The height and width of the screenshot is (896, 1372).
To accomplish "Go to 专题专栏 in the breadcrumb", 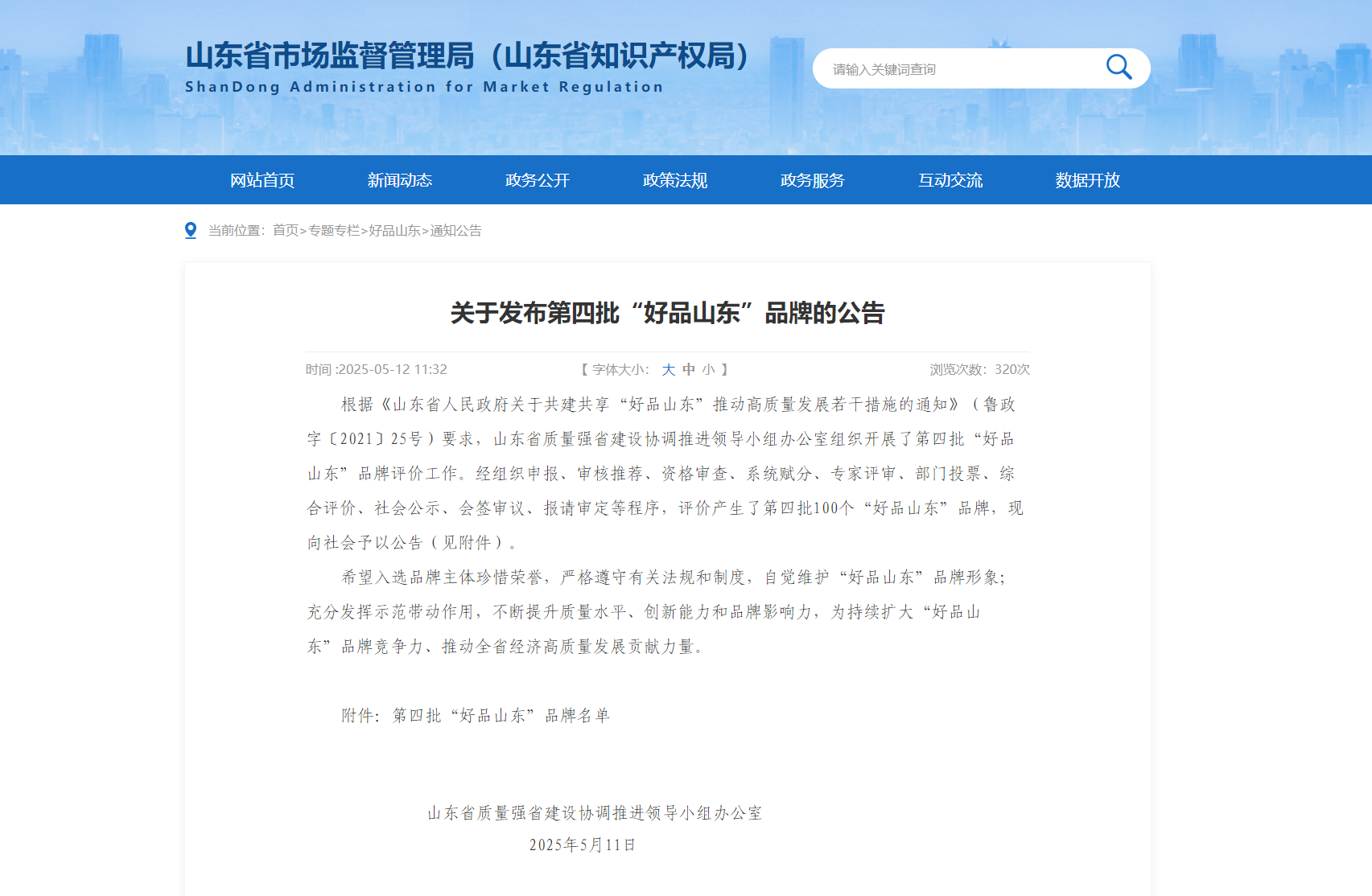I will point(334,231).
